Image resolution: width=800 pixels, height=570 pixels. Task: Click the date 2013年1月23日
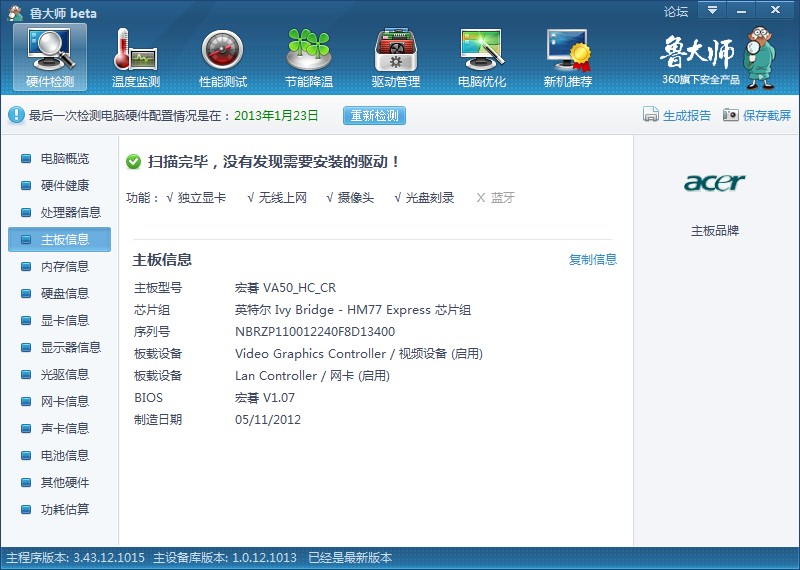276,115
